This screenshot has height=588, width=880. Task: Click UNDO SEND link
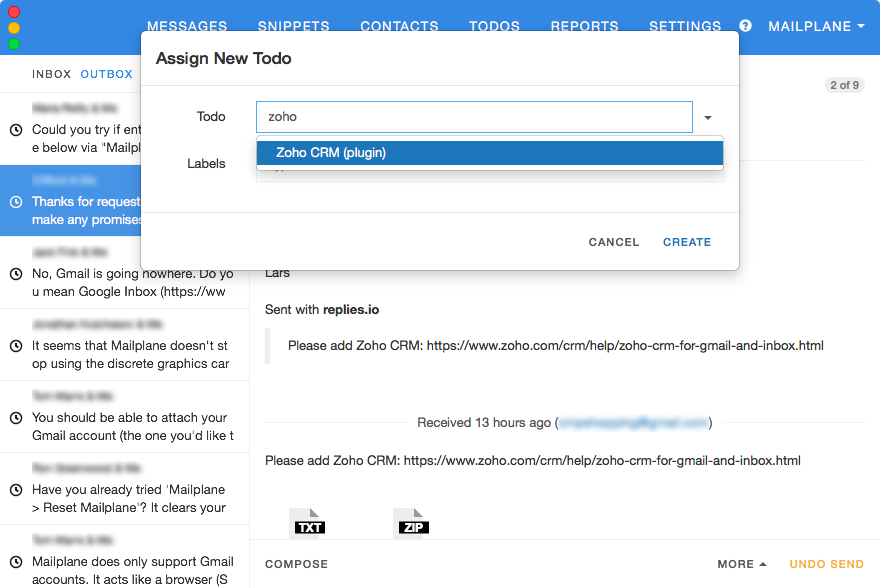[826, 564]
